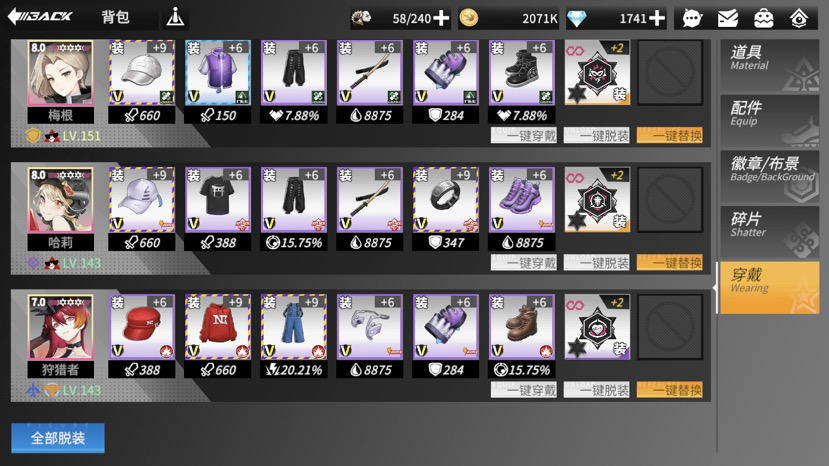Click 一键穿戴 in 狩猎者's row
The height and width of the screenshot is (466, 829).
pyautogui.click(x=524, y=390)
